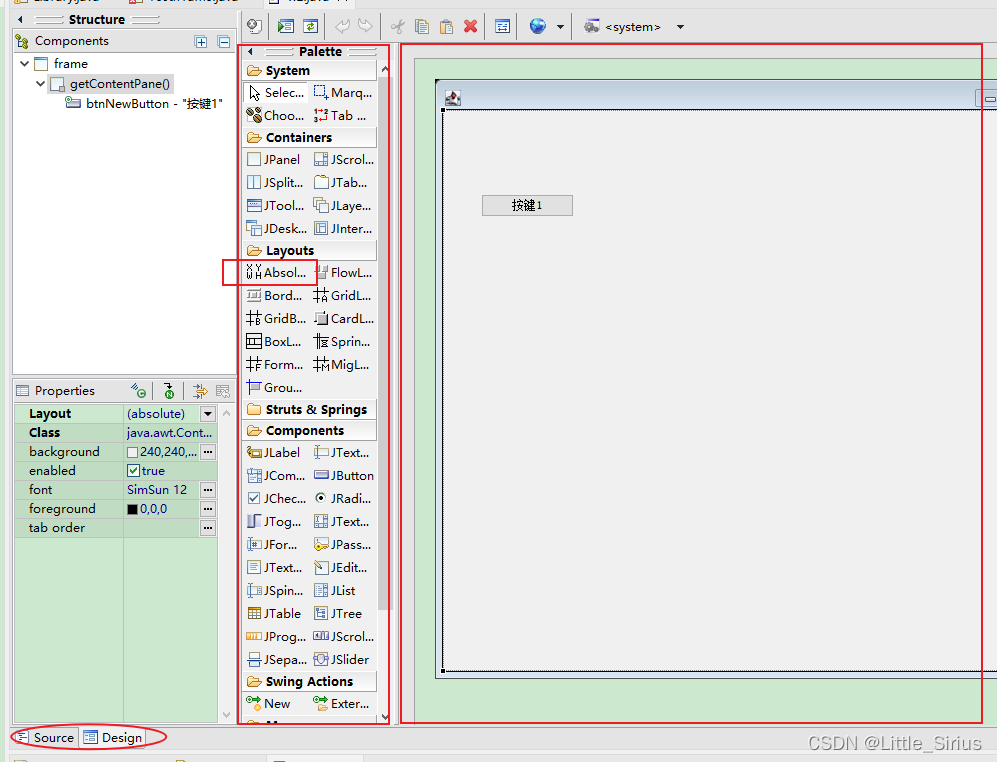Choose the FlowLayout entry

pyautogui.click(x=343, y=272)
